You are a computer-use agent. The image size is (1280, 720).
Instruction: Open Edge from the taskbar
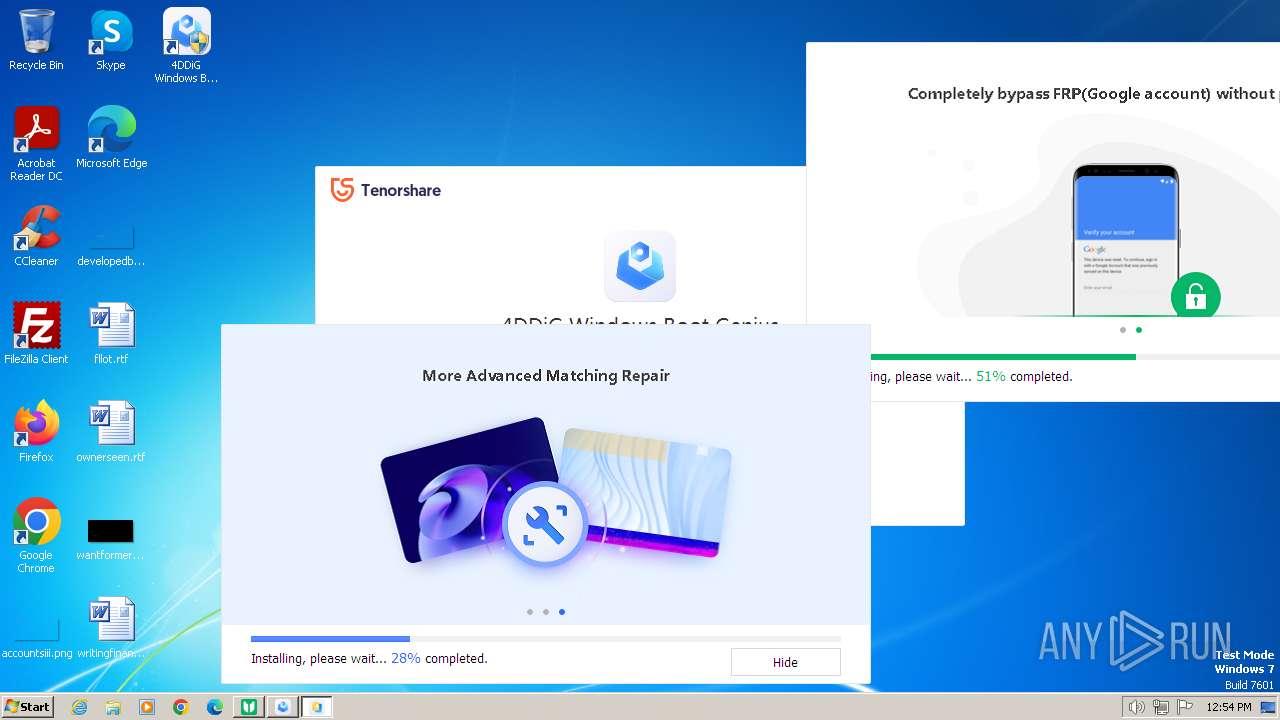pyautogui.click(x=215, y=707)
